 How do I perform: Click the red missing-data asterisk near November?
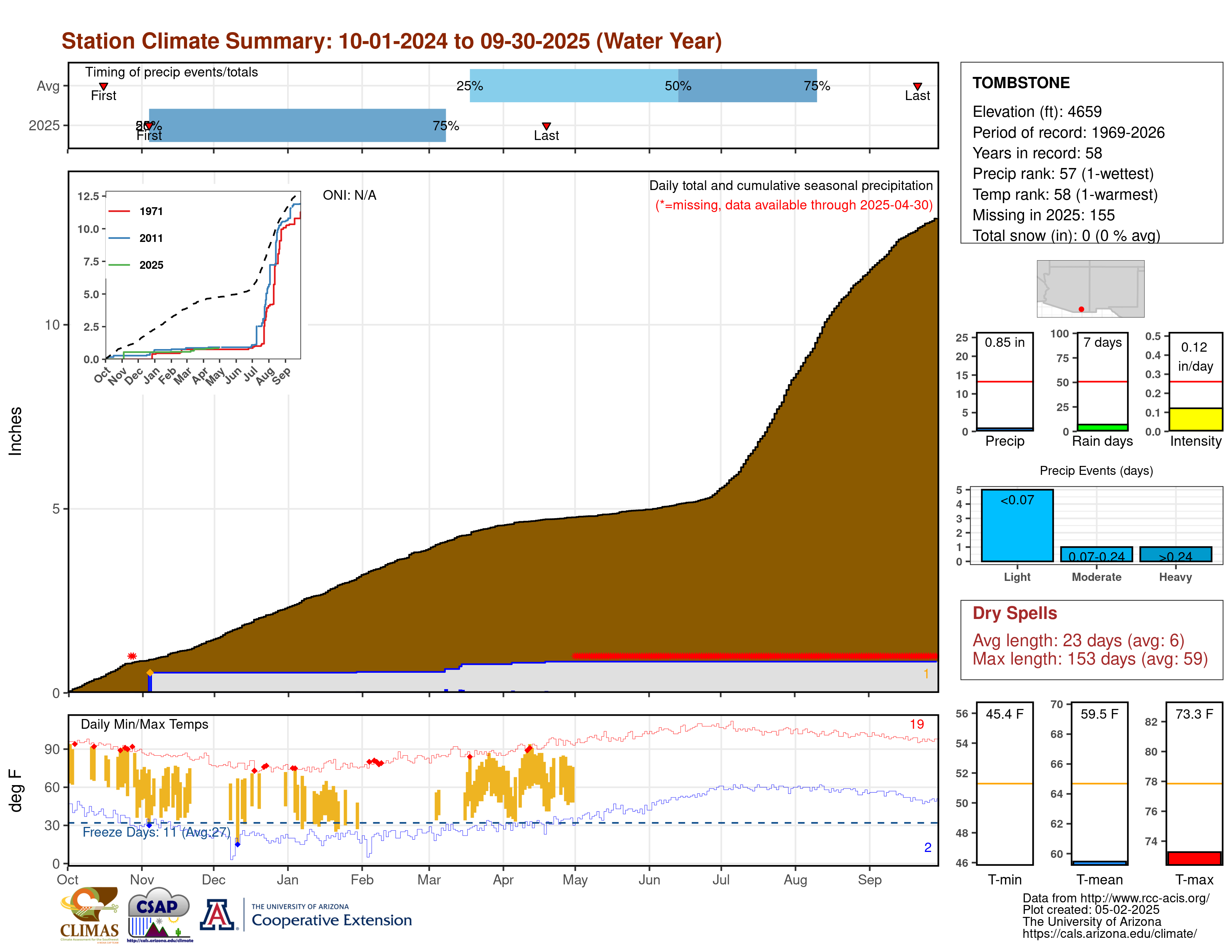[x=132, y=656]
